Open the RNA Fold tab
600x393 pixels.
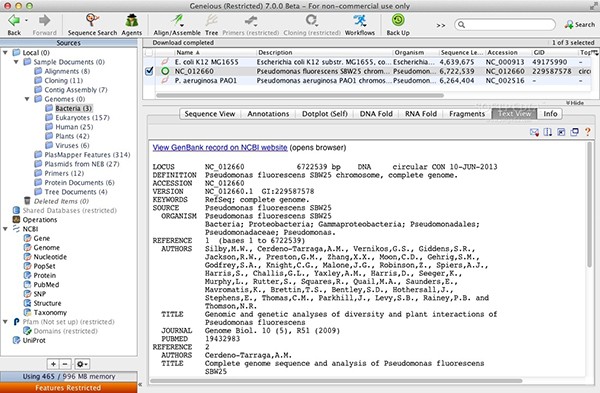tap(421, 114)
